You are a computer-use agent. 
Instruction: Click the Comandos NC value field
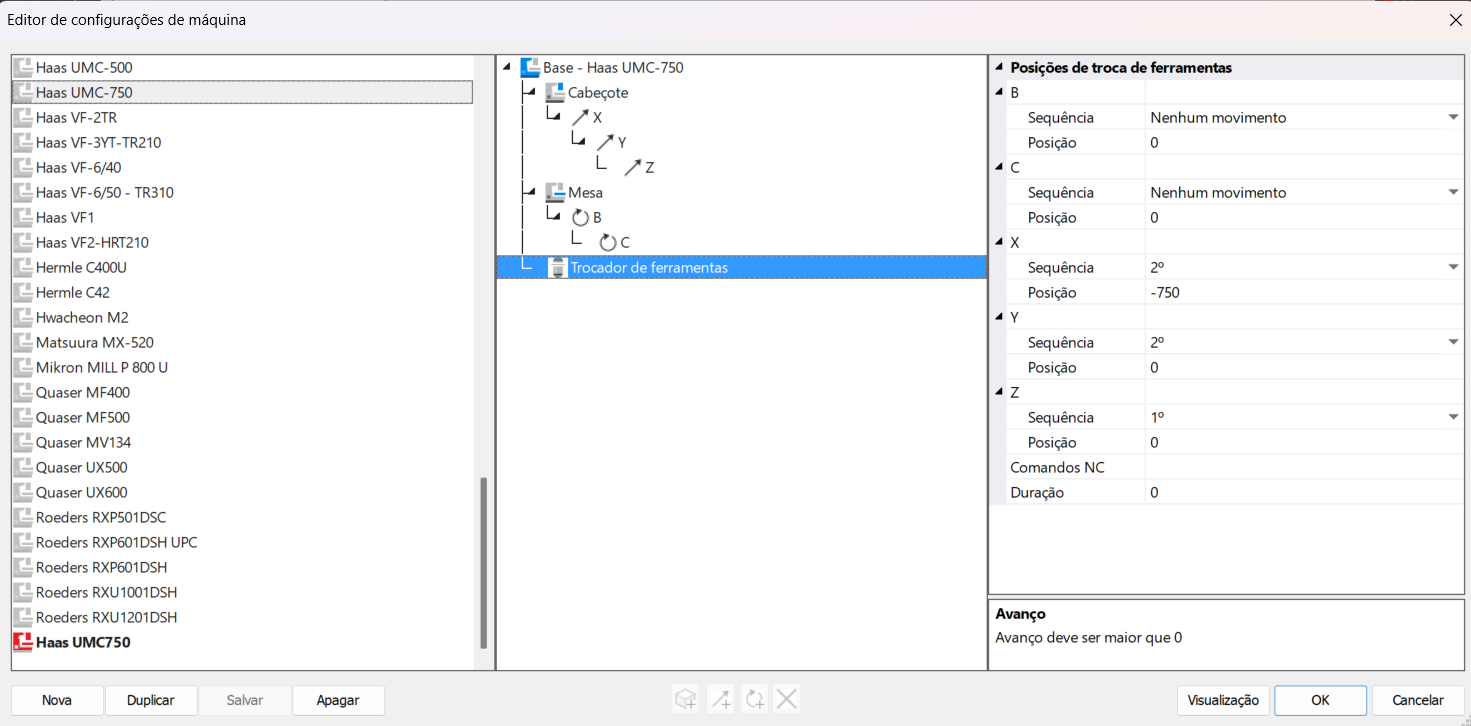(x=1304, y=467)
